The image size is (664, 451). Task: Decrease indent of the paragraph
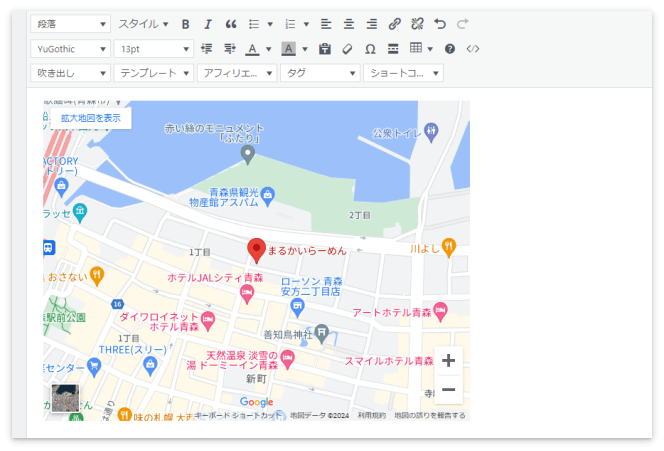[207, 49]
